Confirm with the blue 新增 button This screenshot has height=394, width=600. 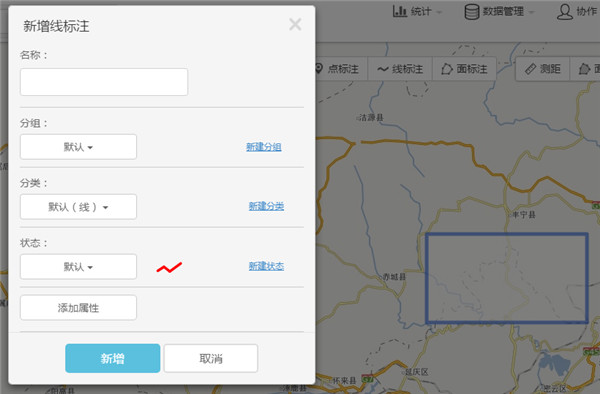(x=112, y=358)
